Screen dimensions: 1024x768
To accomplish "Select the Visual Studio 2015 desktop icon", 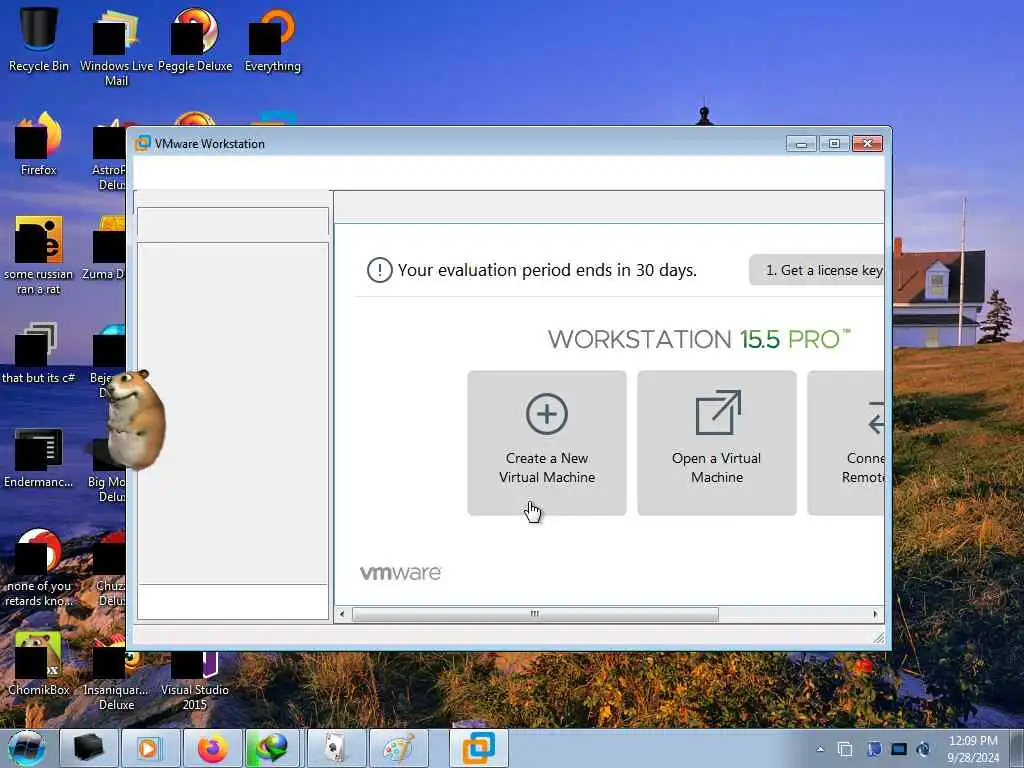I will click(x=195, y=679).
